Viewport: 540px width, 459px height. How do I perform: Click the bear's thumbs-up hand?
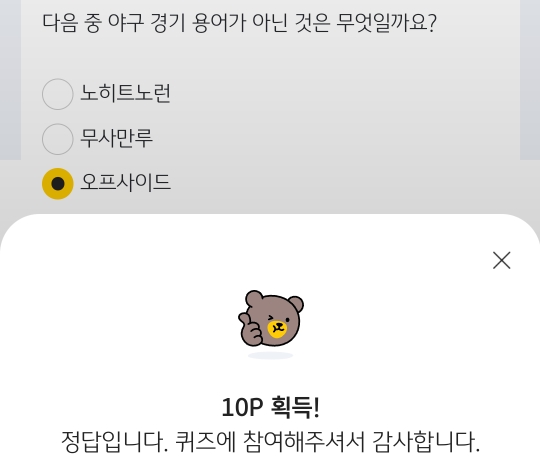click(x=250, y=329)
